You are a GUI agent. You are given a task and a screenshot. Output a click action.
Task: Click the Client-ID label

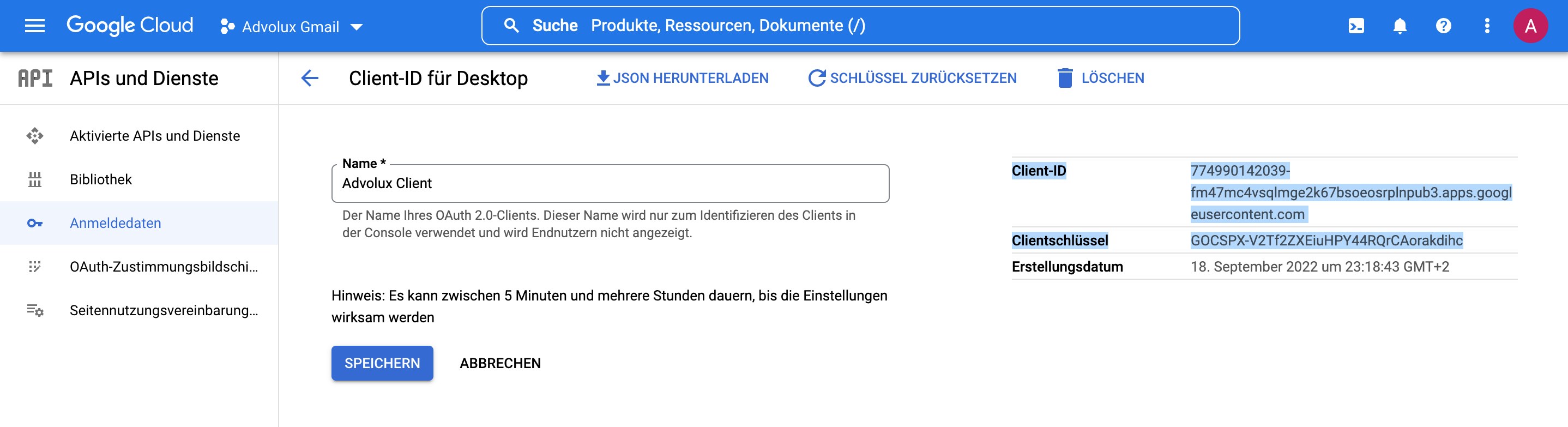coord(1039,171)
